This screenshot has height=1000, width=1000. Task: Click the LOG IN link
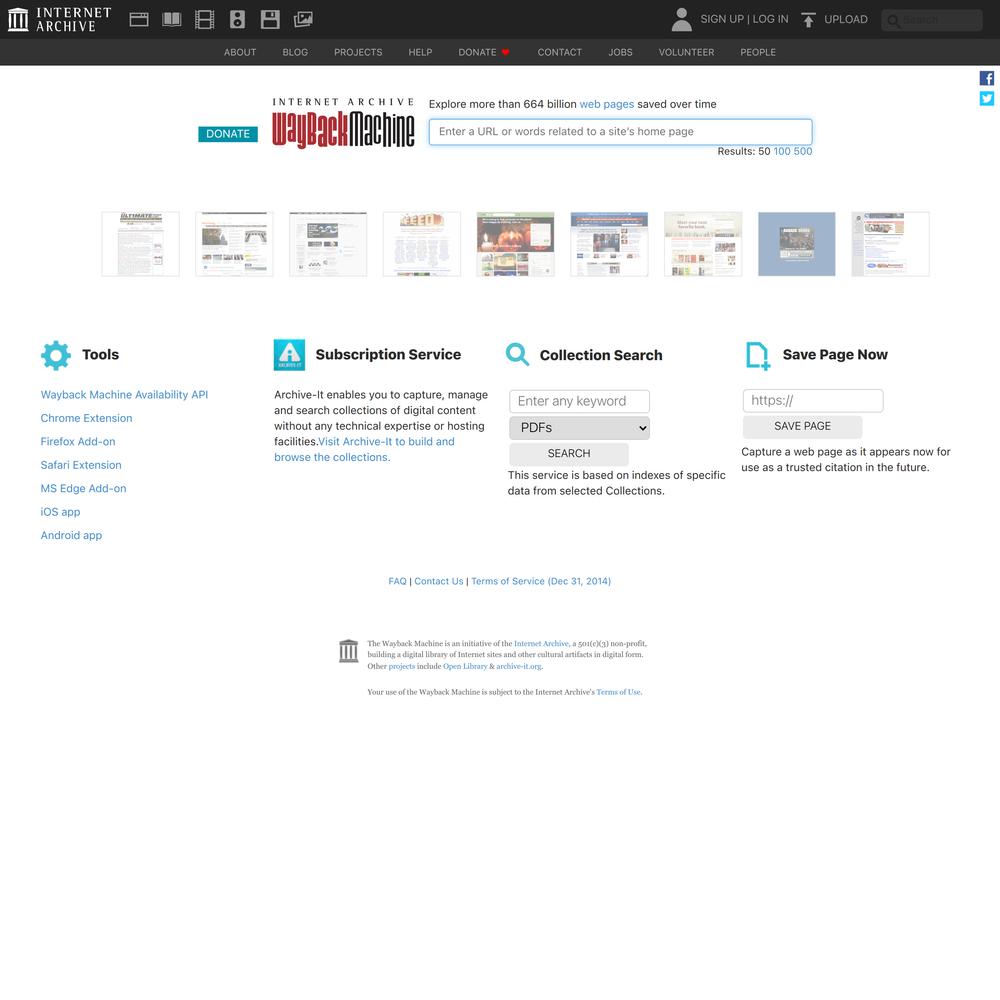770,19
